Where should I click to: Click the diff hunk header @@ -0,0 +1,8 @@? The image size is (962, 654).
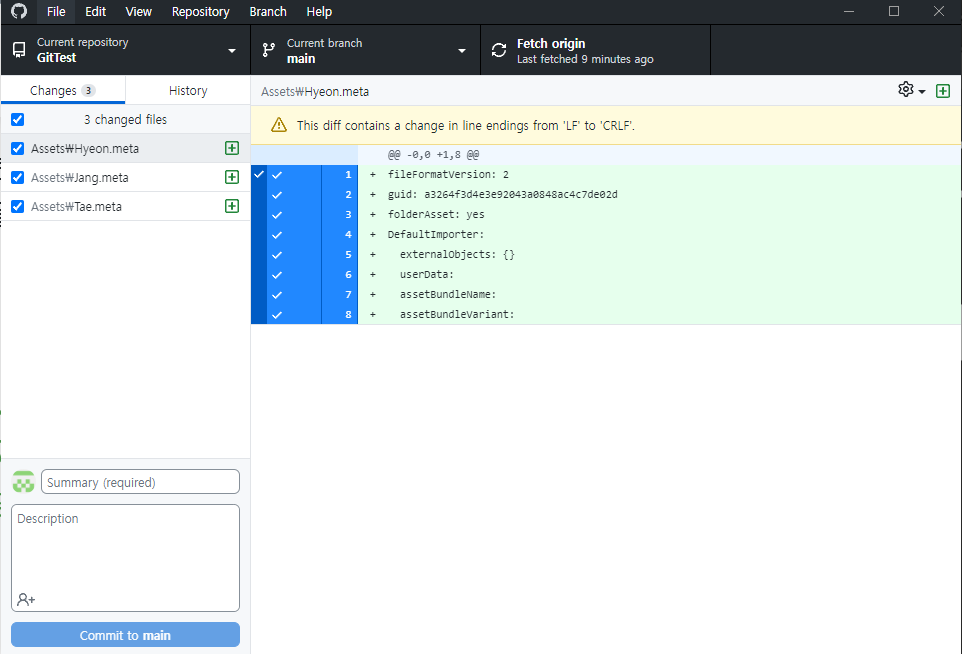tap(433, 155)
